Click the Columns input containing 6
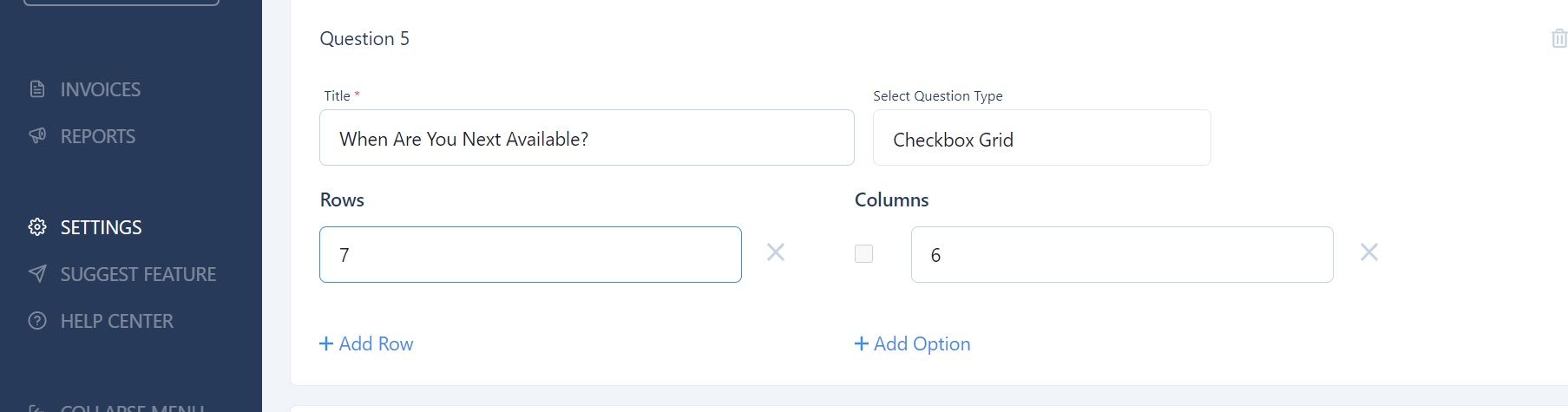The height and width of the screenshot is (412, 1568). pyautogui.click(x=1122, y=254)
